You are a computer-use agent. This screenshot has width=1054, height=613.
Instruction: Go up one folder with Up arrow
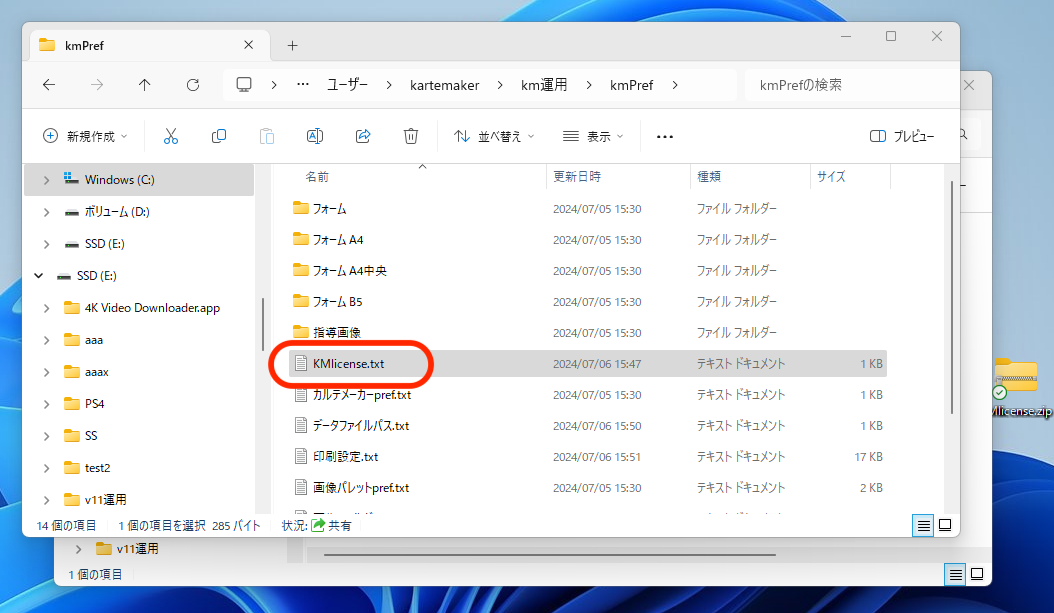pos(145,85)
